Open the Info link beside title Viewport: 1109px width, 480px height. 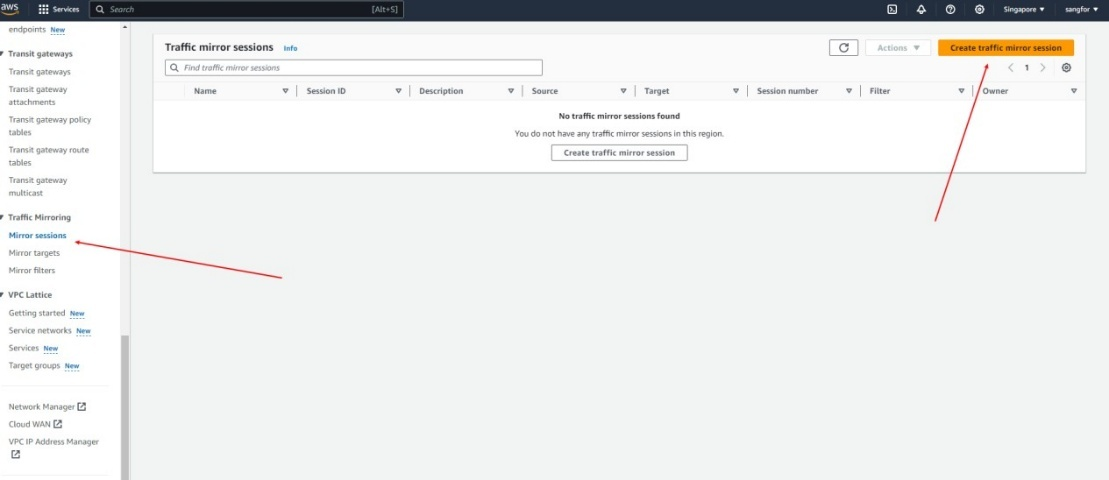pos(290,49)
